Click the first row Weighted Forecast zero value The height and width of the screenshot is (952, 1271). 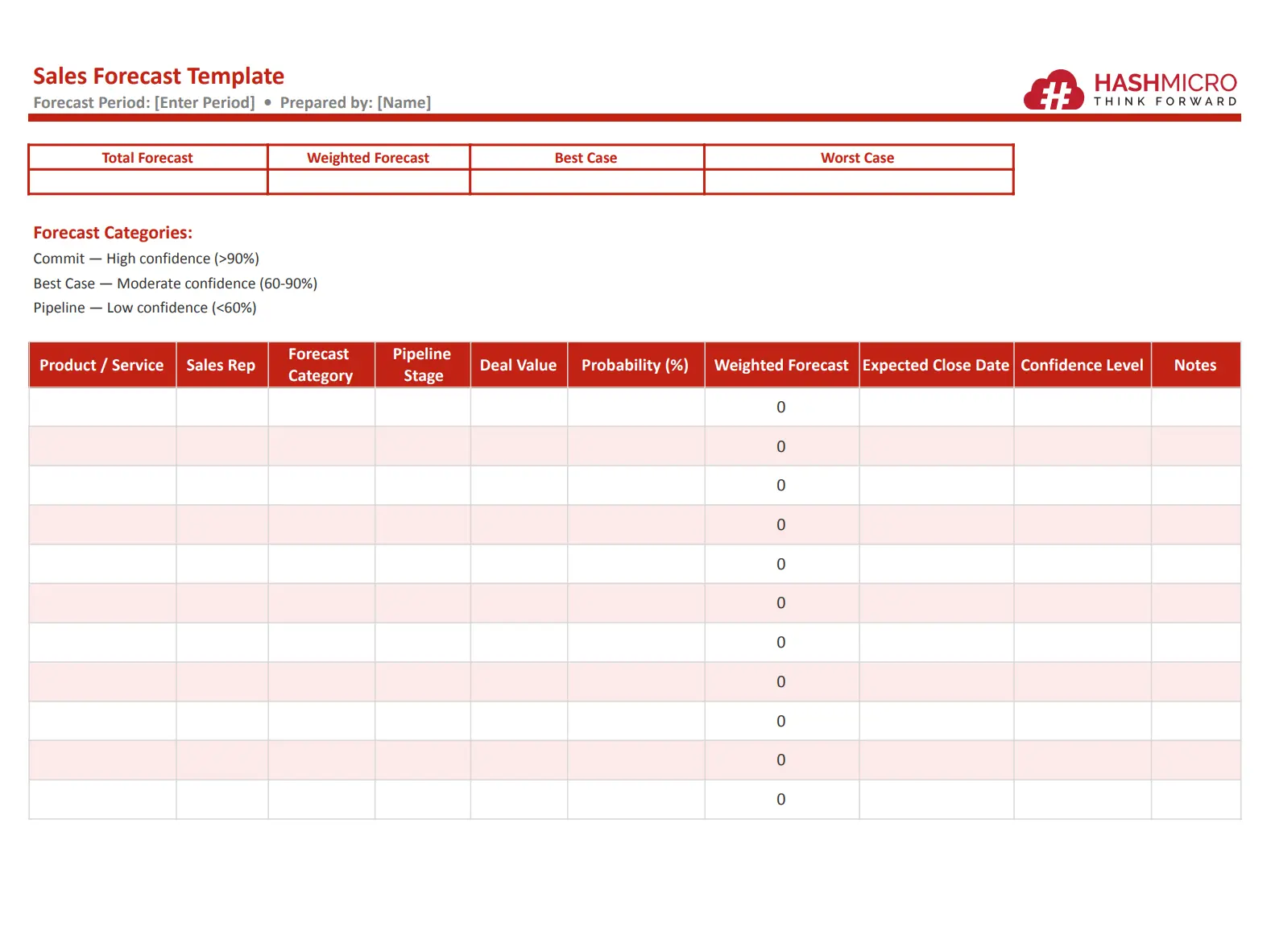(780, 408)
